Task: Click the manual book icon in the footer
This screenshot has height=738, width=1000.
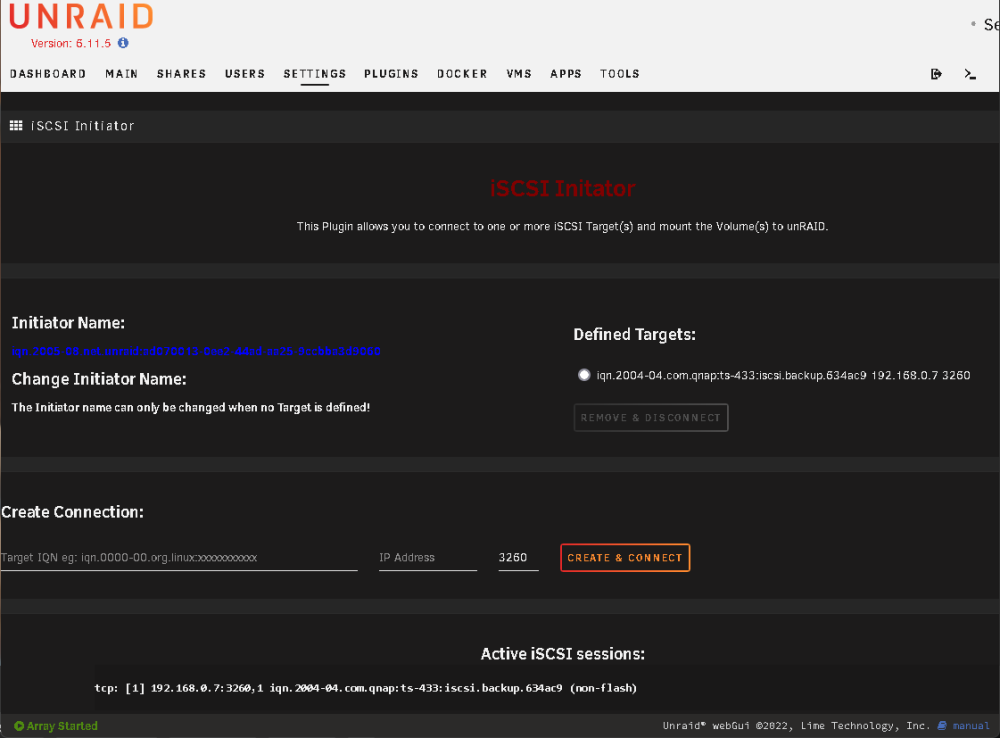Action: pos(942,726)
